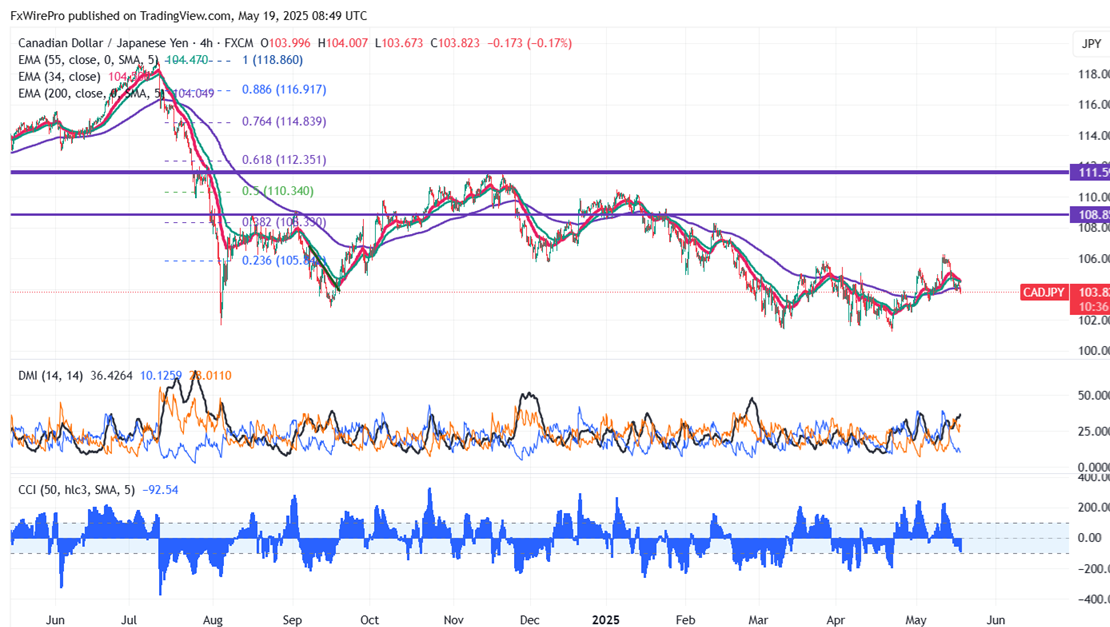Screen dimensions: 1110x627
Task: Click the Oct label on time axis
Action: click(369, 620)
